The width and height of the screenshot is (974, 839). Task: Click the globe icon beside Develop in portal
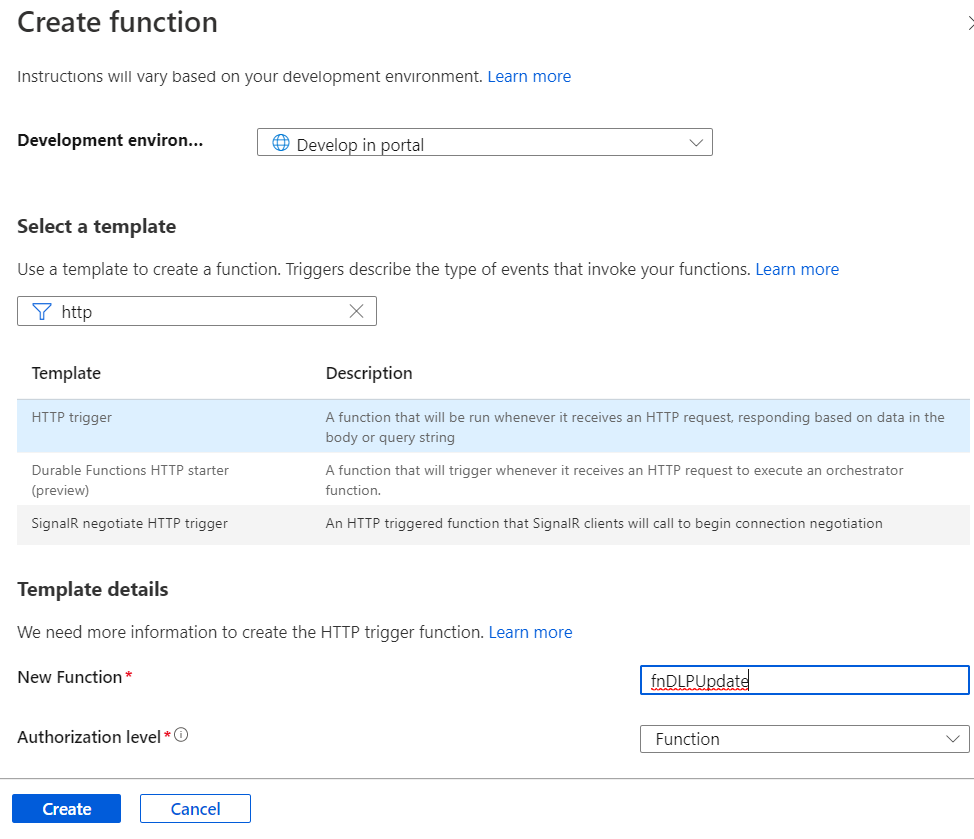[281, 143]
